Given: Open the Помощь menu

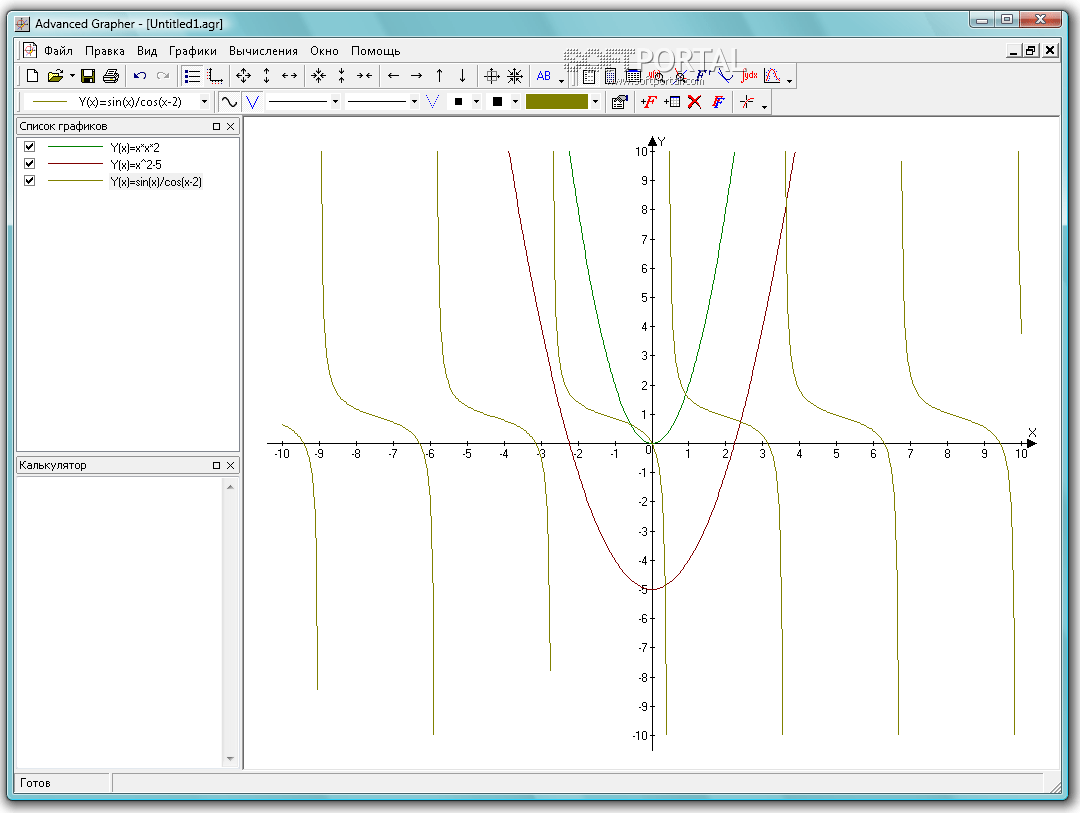Looking at the screenshot, I should (375, 51).
